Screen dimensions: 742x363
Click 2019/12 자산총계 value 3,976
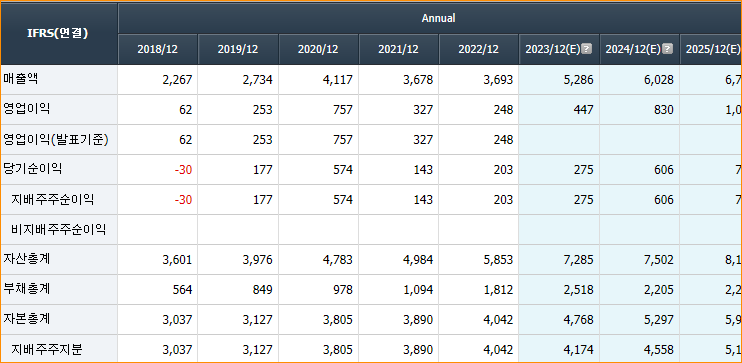(x=257, y=260)
